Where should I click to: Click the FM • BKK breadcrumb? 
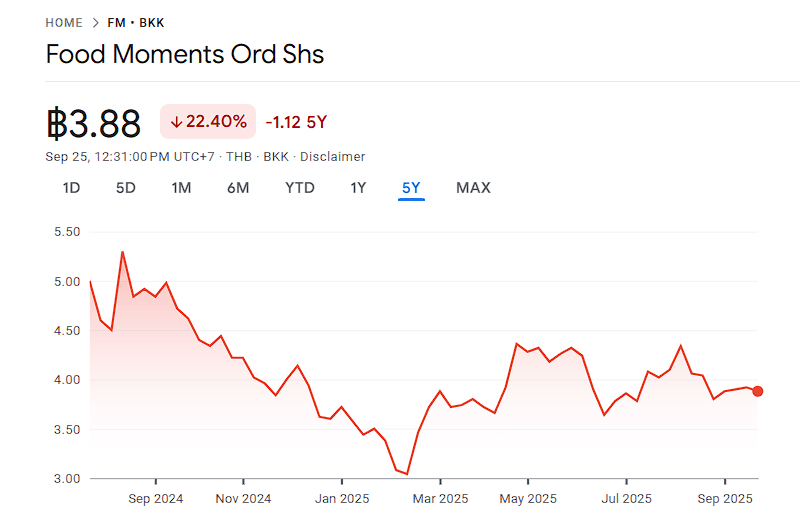point(136,22)
